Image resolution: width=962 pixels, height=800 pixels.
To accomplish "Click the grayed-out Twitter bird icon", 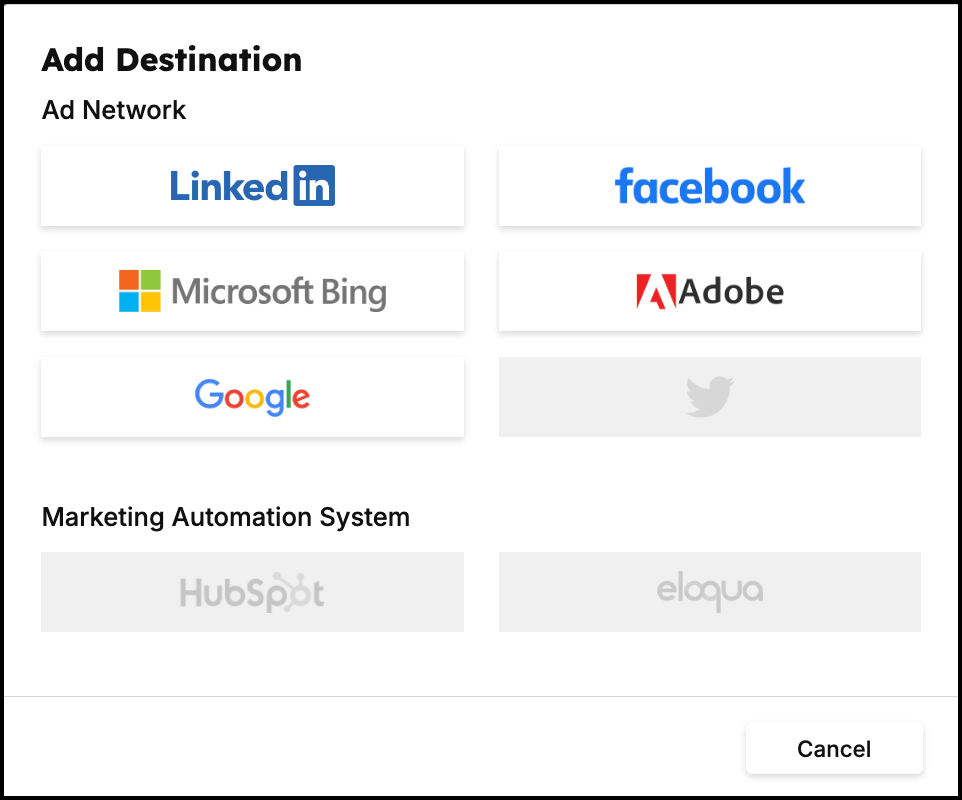I will coord(710,397).
